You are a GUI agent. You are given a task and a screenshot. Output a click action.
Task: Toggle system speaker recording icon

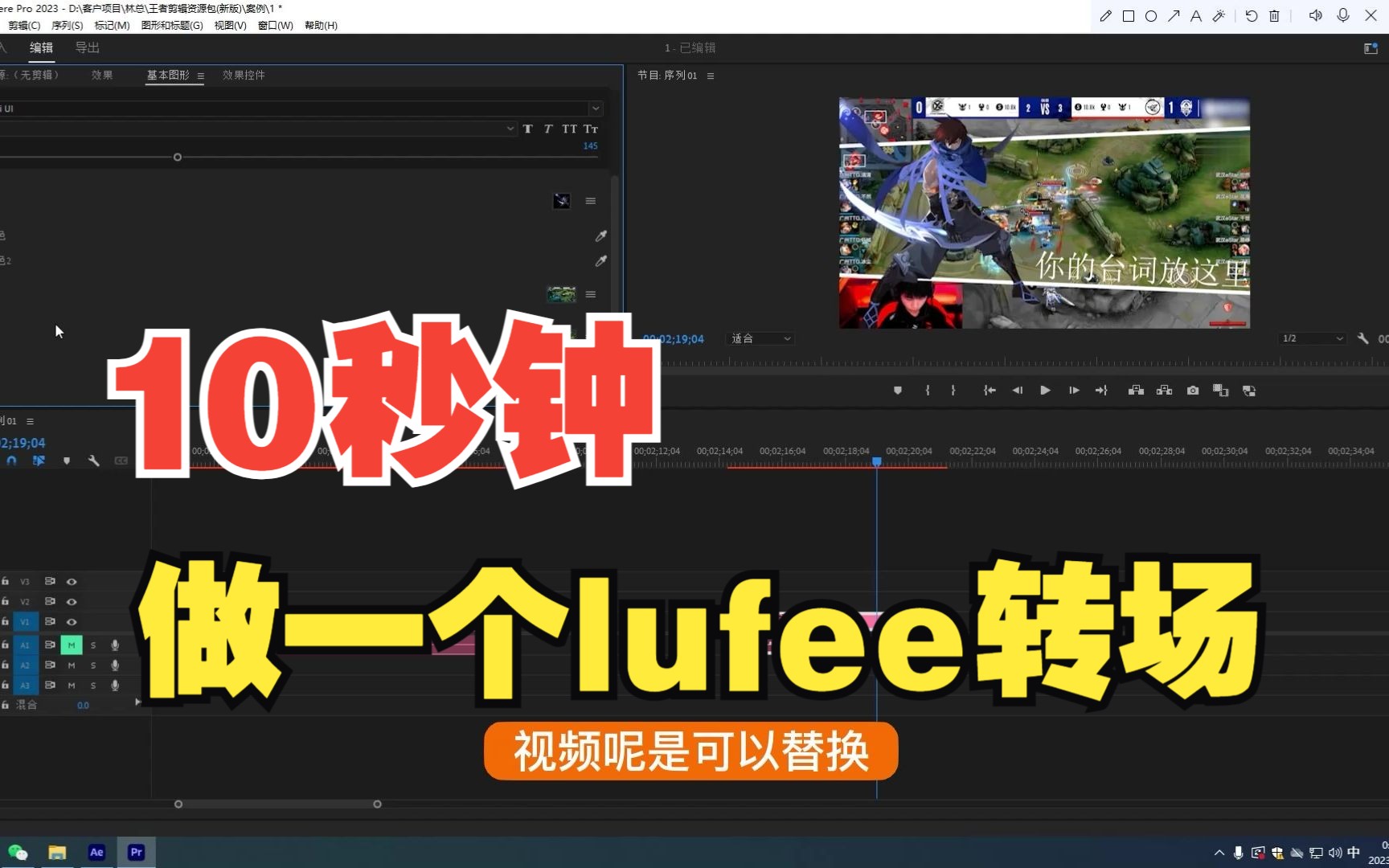(1315, 16)
